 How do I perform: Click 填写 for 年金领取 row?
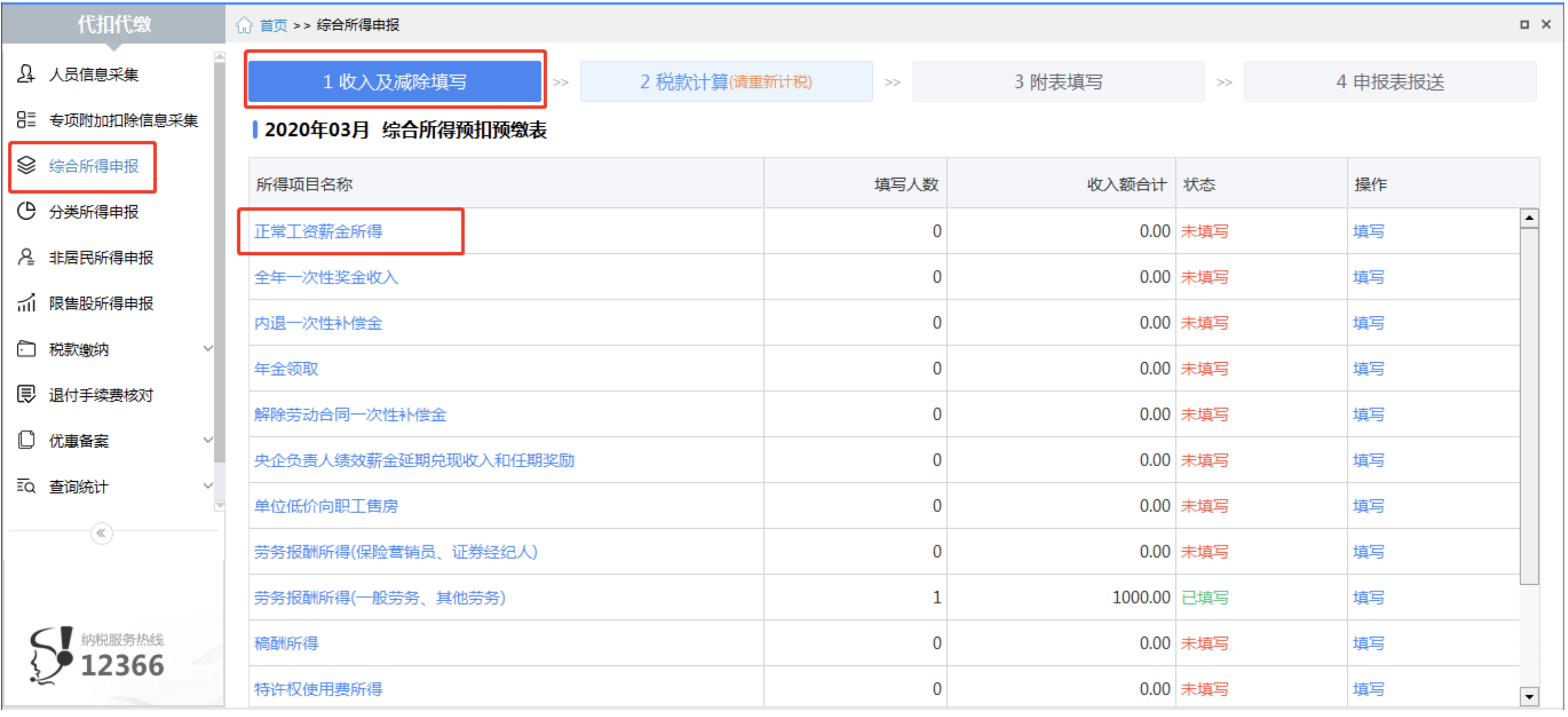pyautogui.click(x=1368, y=368)
